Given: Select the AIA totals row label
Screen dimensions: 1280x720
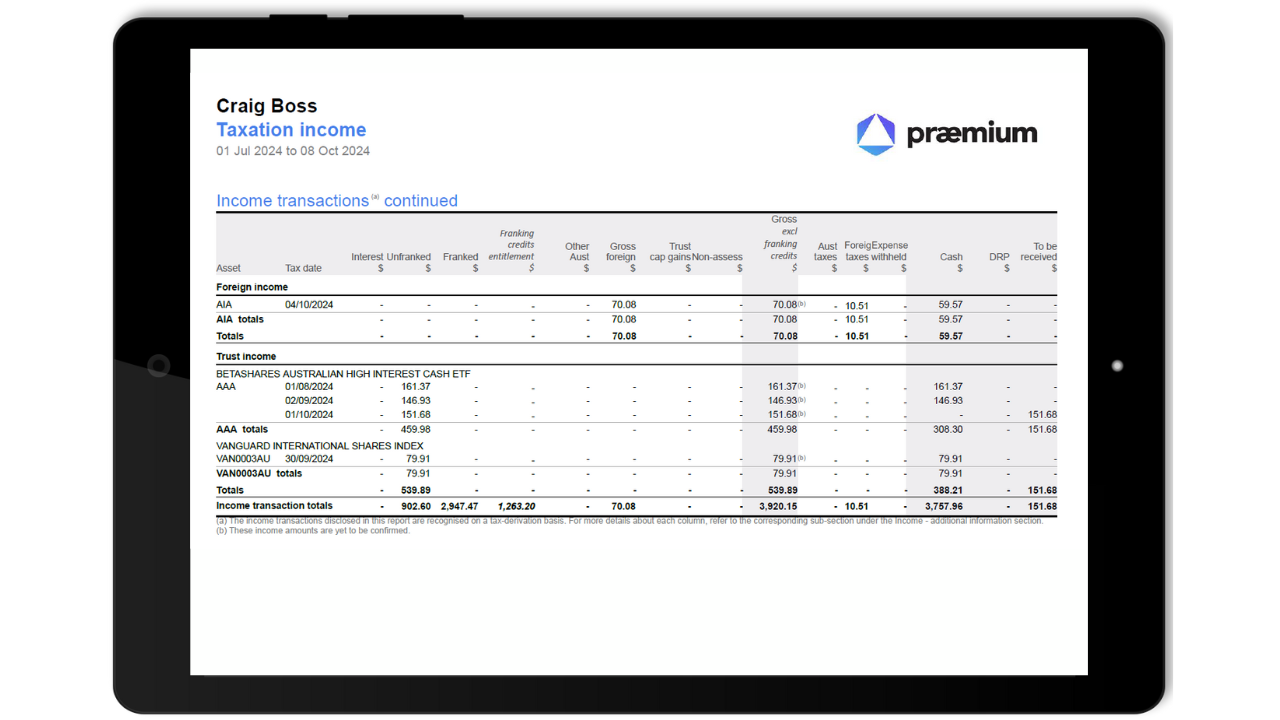Looking at the screenshot, I should click(x=240, y=320).
